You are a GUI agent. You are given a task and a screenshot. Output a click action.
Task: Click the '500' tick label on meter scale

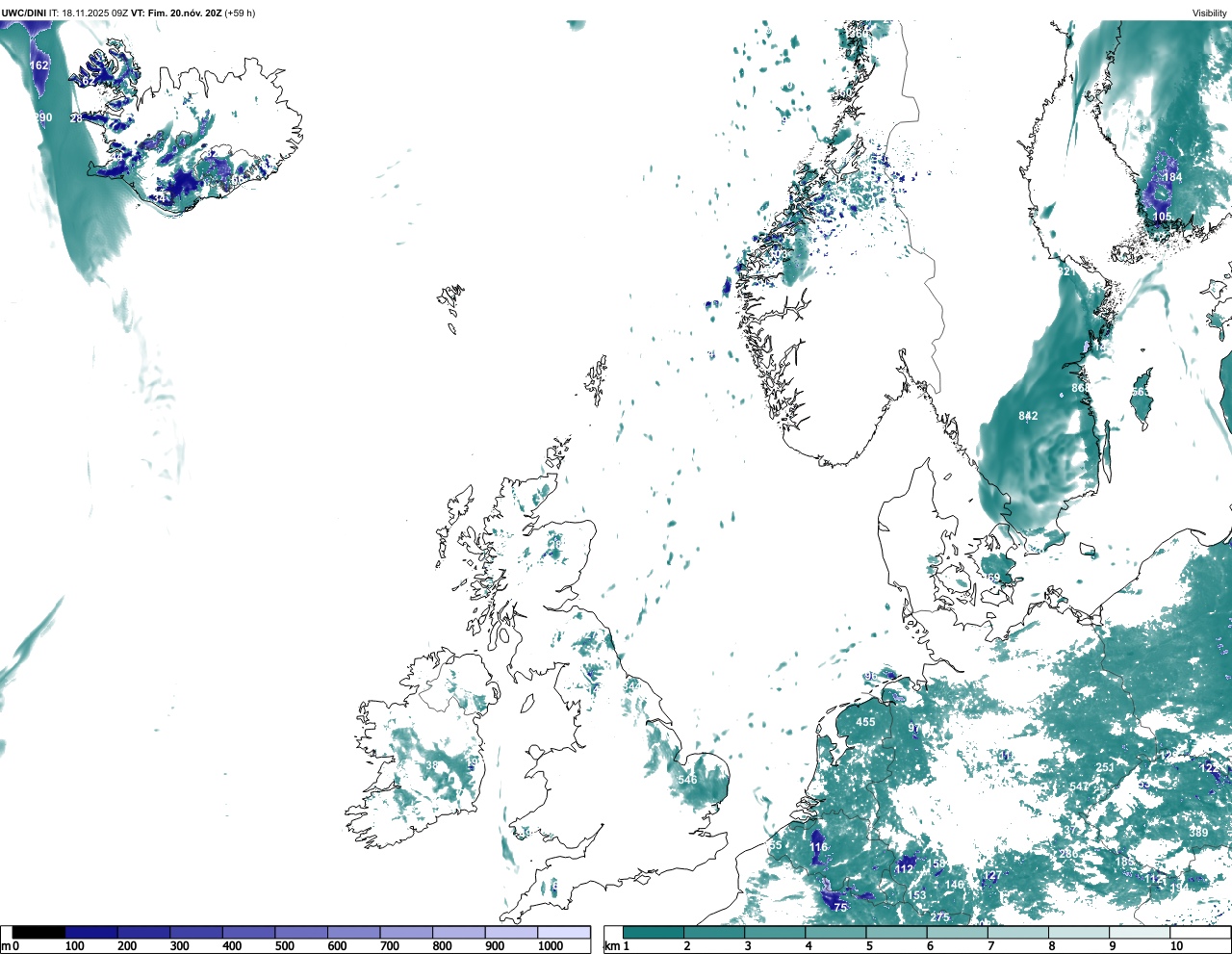[x=285, y=946]
